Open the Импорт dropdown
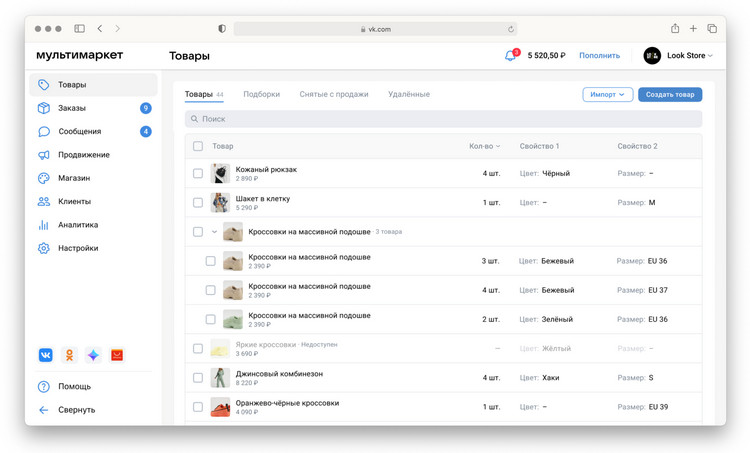The height and width of the screenshot is (453, 750). (x=607, y=95)
